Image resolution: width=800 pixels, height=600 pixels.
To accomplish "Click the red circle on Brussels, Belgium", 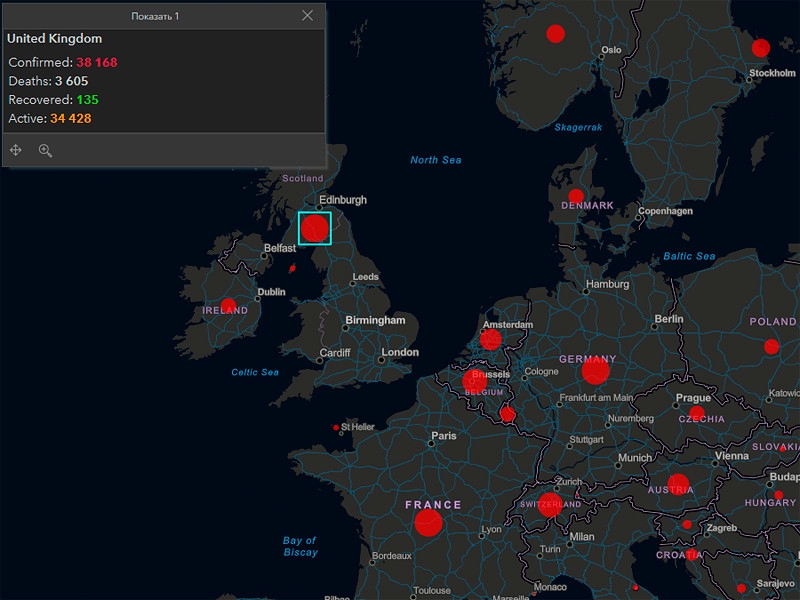I will (x=475, y=381).
